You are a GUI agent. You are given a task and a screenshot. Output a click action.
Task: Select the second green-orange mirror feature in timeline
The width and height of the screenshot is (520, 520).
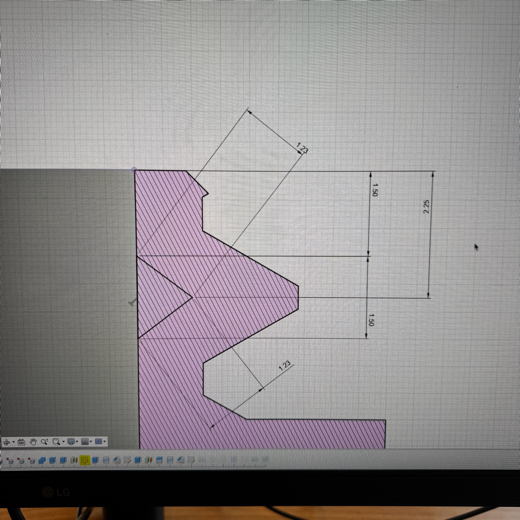(149, 460)
